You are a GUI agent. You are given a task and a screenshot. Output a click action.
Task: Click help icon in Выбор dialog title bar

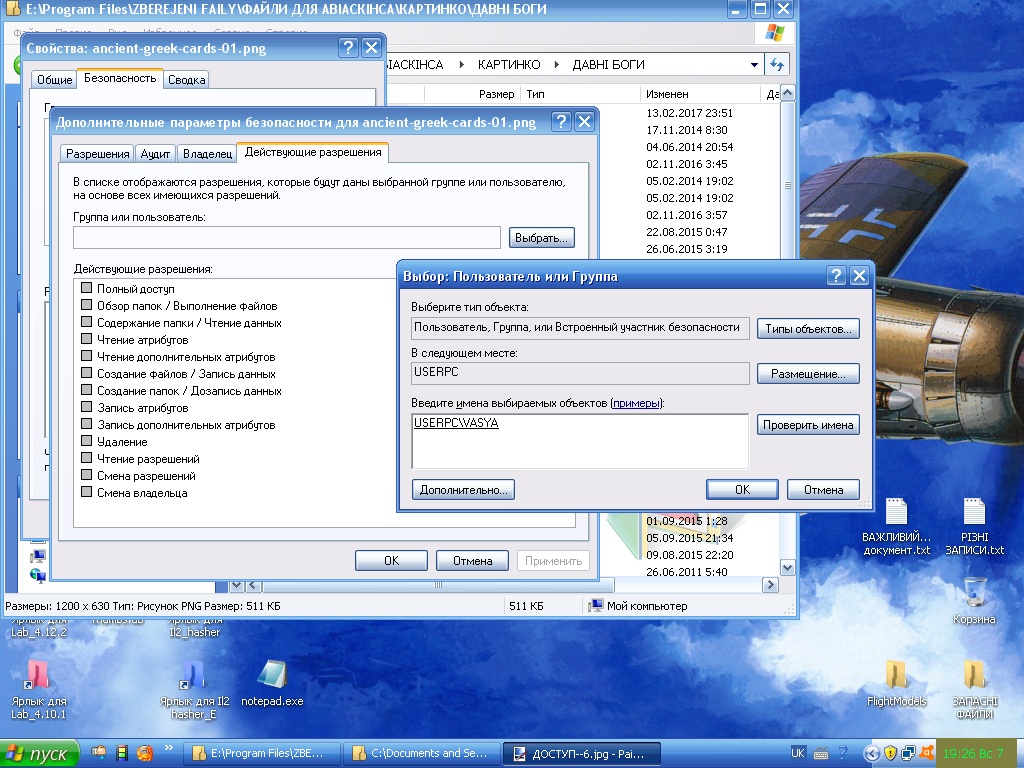click(x=837, y=276)
